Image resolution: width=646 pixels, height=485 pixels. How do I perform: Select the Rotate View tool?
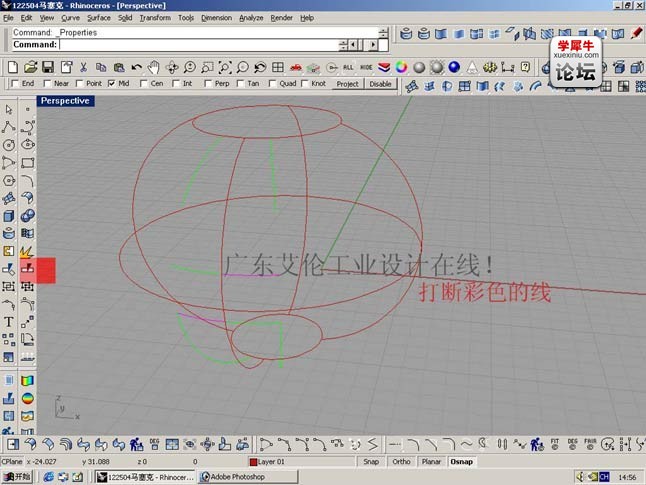tap(172, 67)
